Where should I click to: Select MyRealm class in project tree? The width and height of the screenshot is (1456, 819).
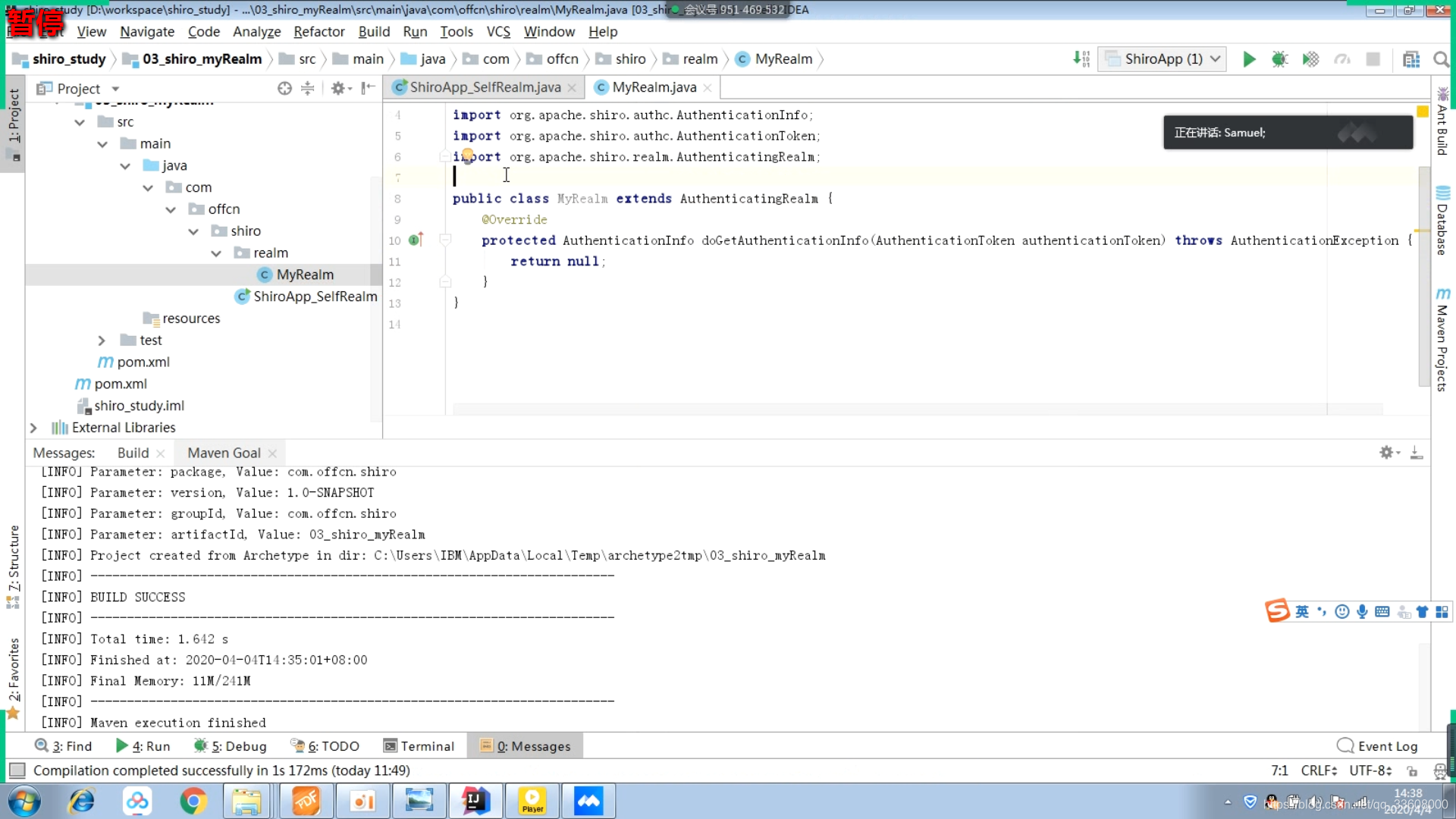pos(304,275)
